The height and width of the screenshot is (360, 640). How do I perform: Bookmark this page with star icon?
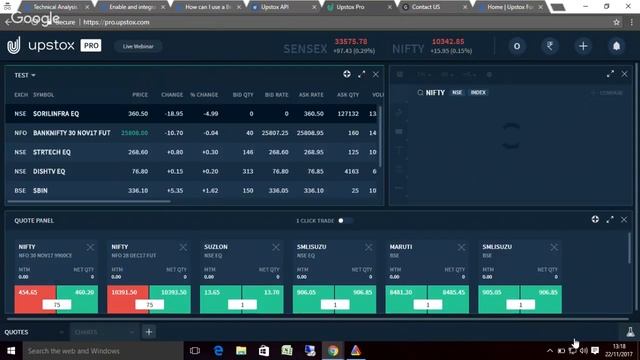616,22
